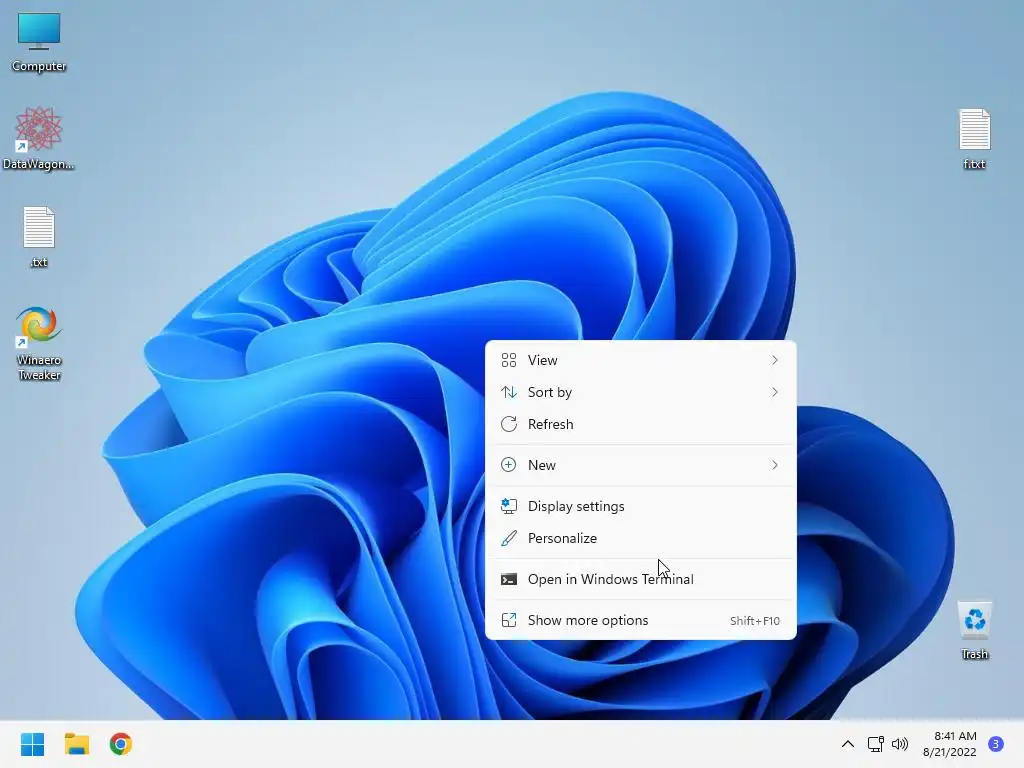This screenshot has height=768, width=1024.
Task: Select the Winaero Tweaker shortcut
Action: pyautogui.click(x=39, y=344)
